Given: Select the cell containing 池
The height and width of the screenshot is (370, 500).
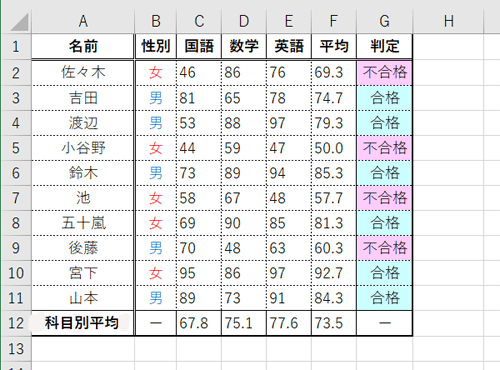Looking at the screenshot, I should 83,198.
